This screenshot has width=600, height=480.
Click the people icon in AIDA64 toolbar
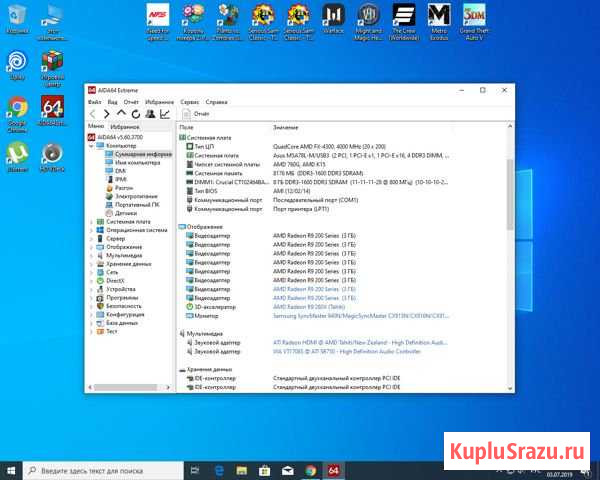pos(150,114)
